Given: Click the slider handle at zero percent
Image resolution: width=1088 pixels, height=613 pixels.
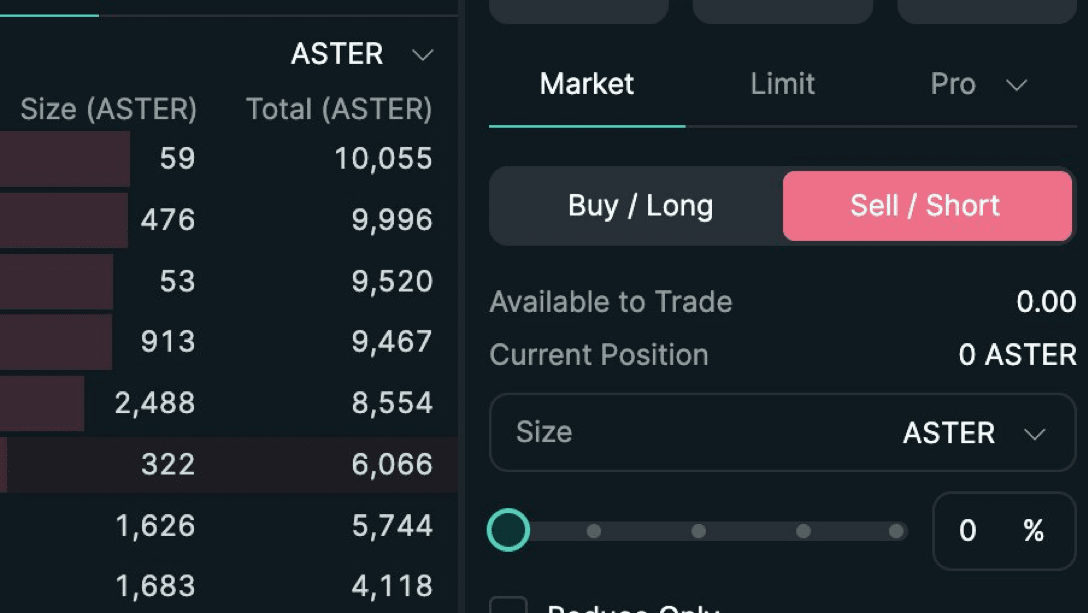Looking at the screenshot, I should (509, 530).
